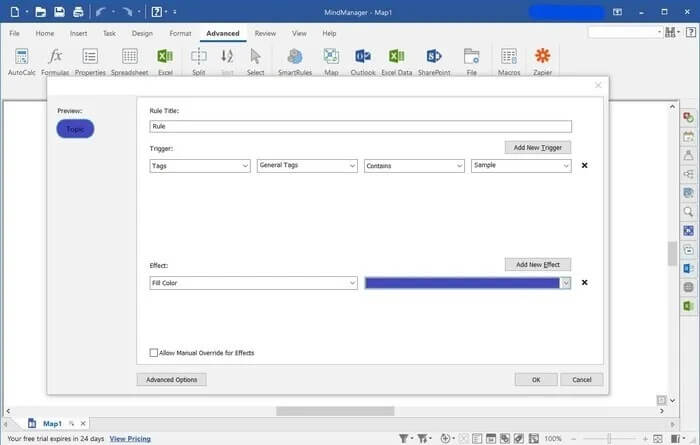700x445 pixels.
Task: Switch to the Insert tab
Action: (79, 33)
